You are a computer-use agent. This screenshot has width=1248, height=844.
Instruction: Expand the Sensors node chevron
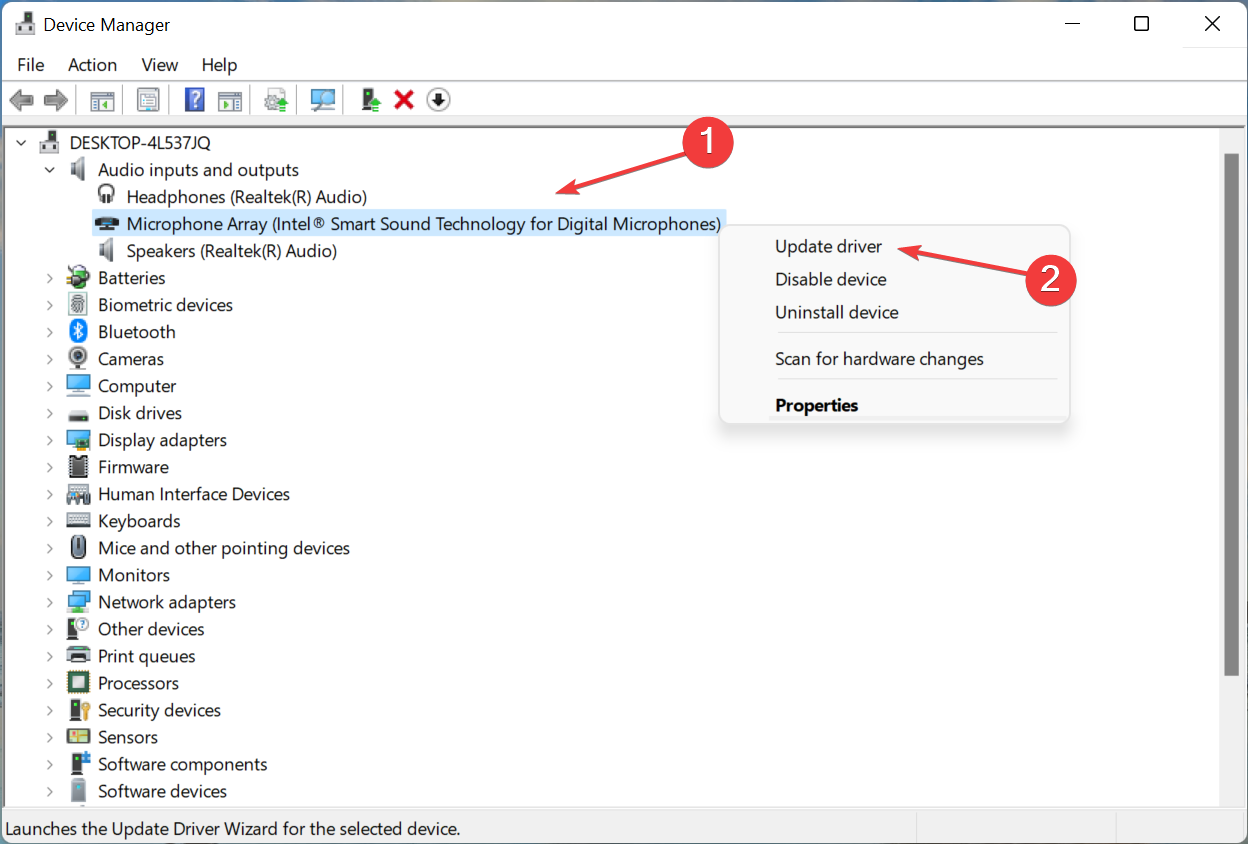(49, 737)
